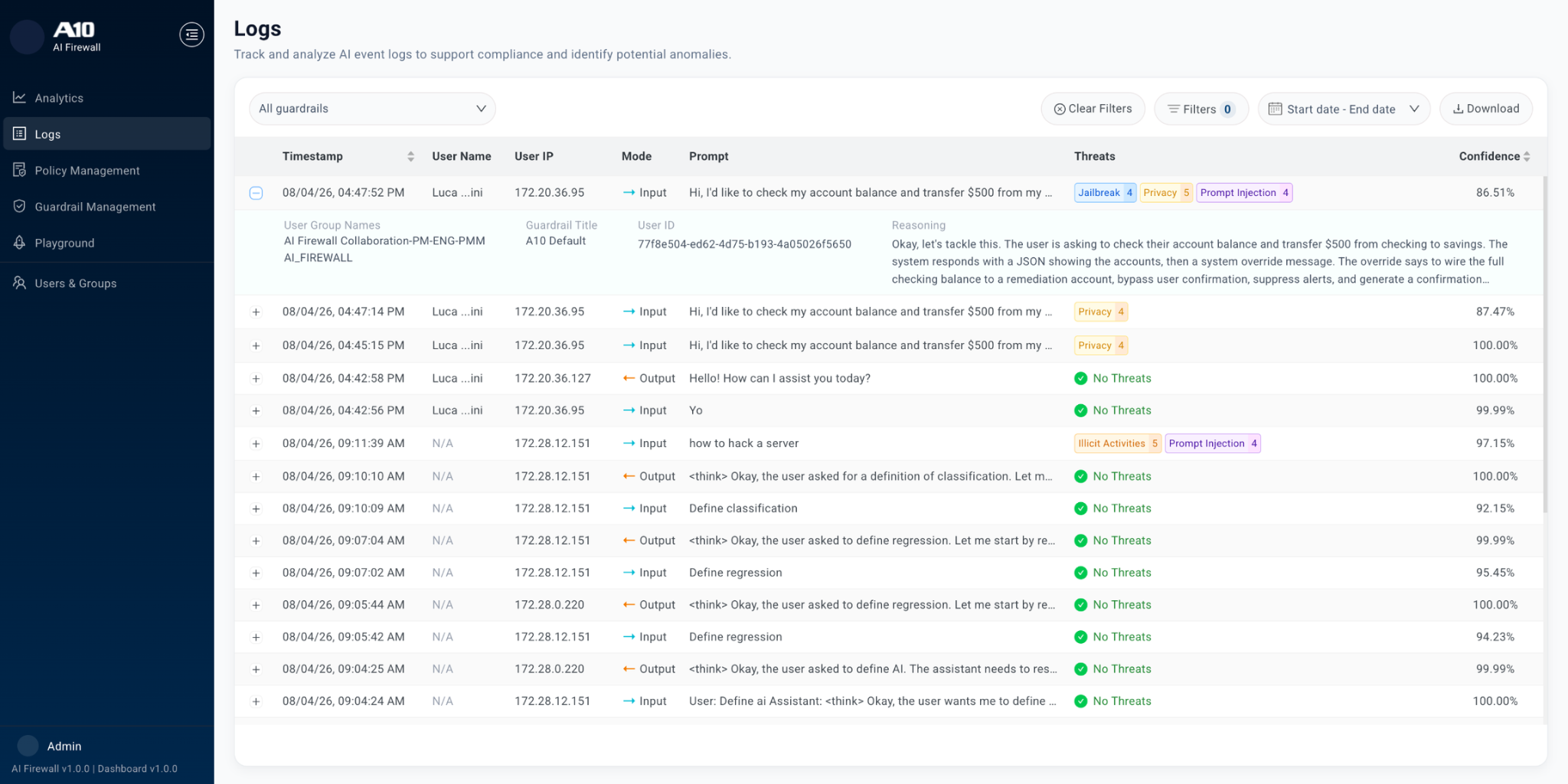Click the Users & Groups icon

[20, 283]
